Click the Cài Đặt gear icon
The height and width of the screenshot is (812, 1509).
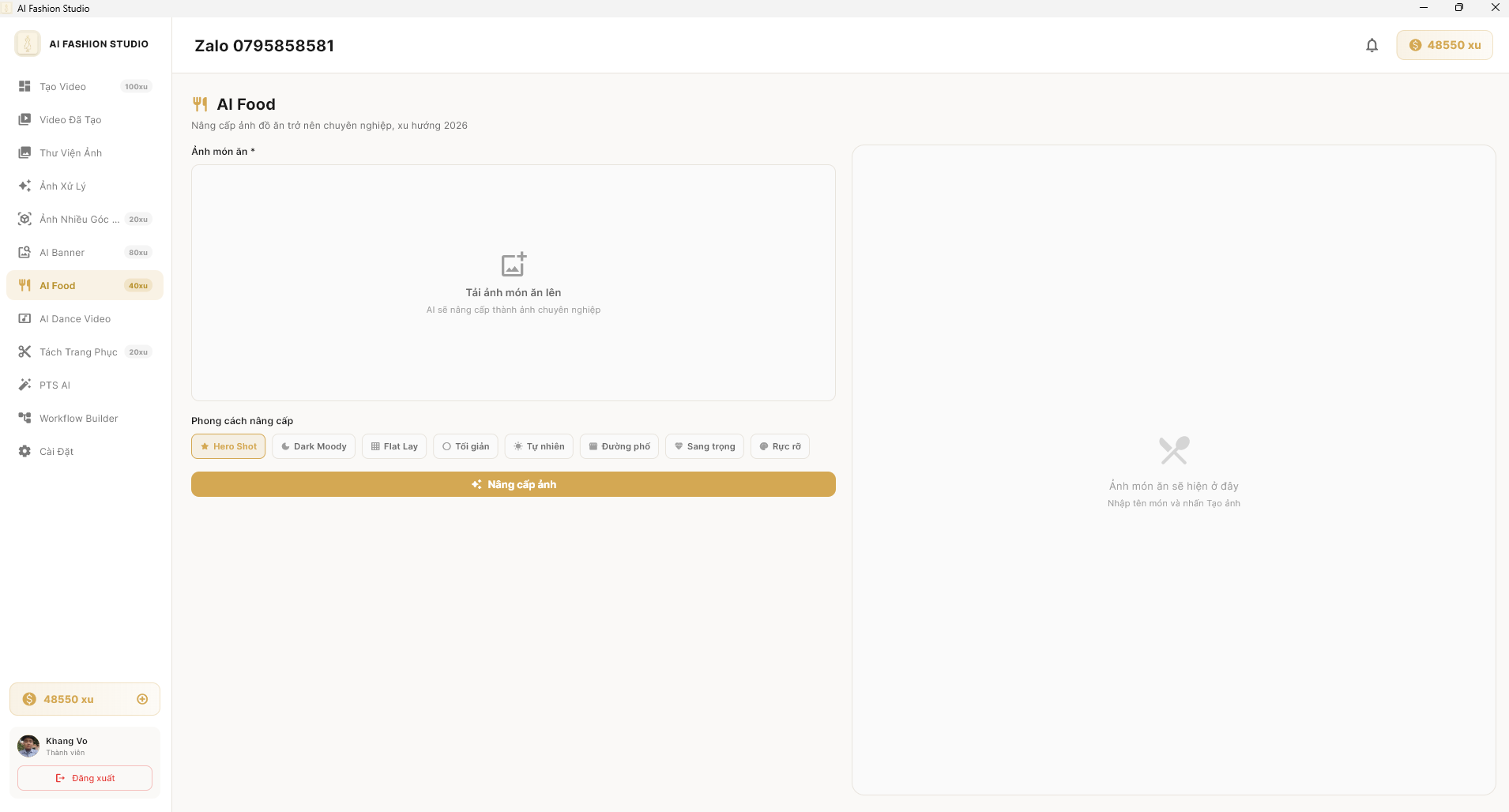click(x=24, y=452)
